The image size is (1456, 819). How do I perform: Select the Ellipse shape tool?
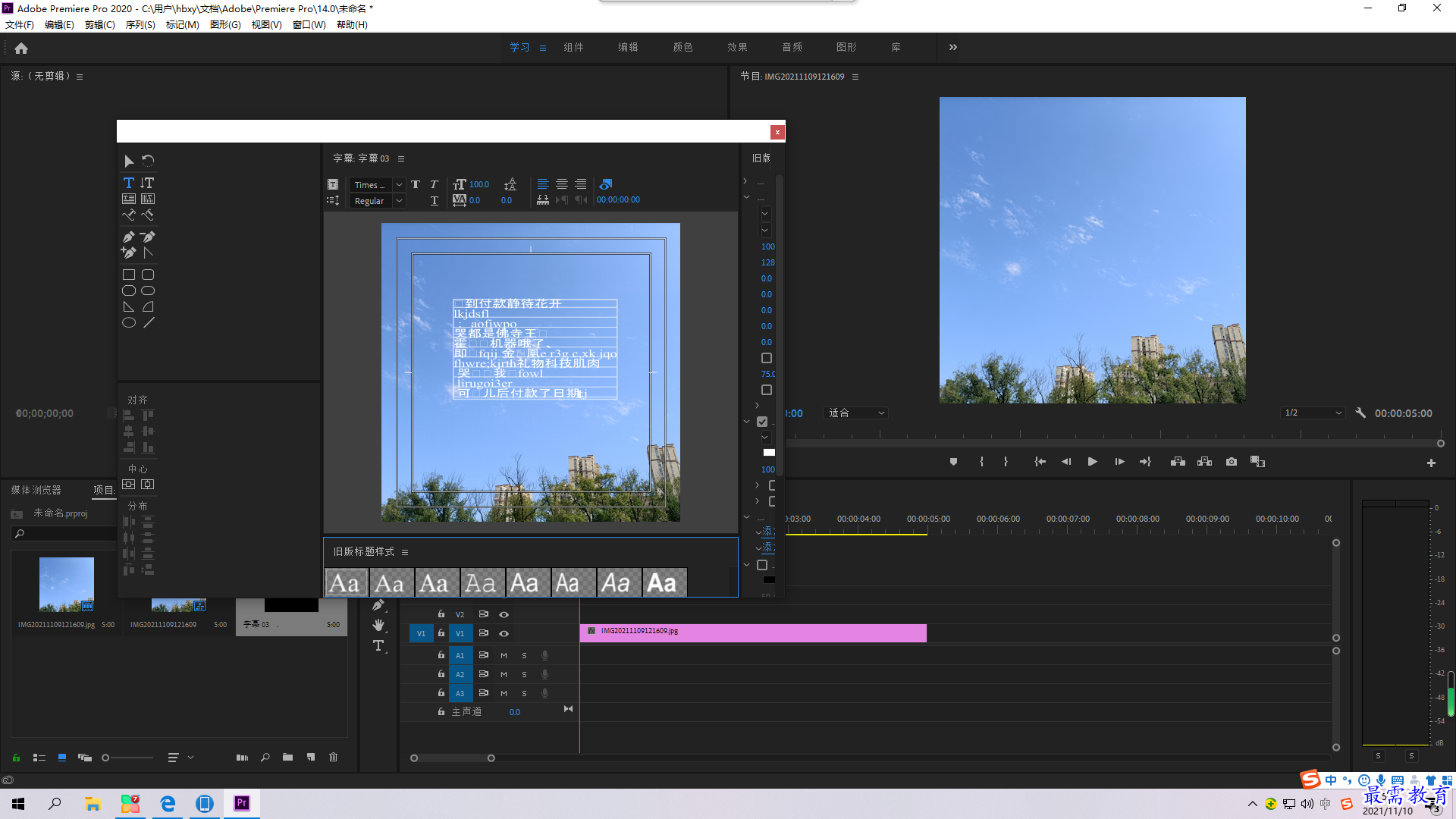click(x=129, y=323)
